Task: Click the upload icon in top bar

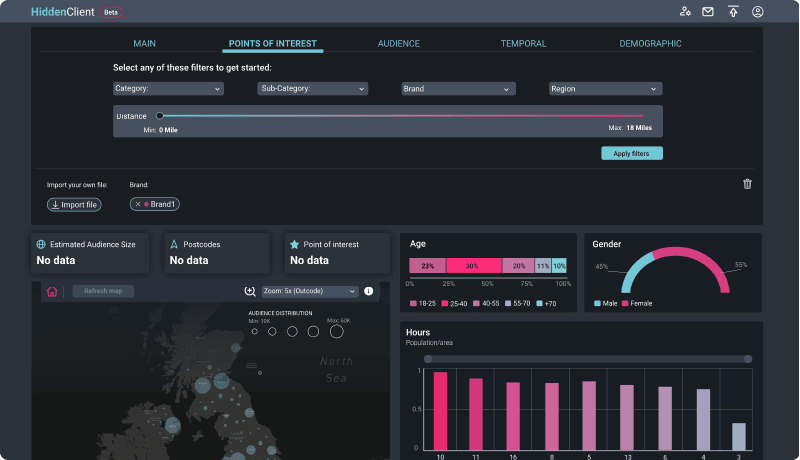Action: 733,12
